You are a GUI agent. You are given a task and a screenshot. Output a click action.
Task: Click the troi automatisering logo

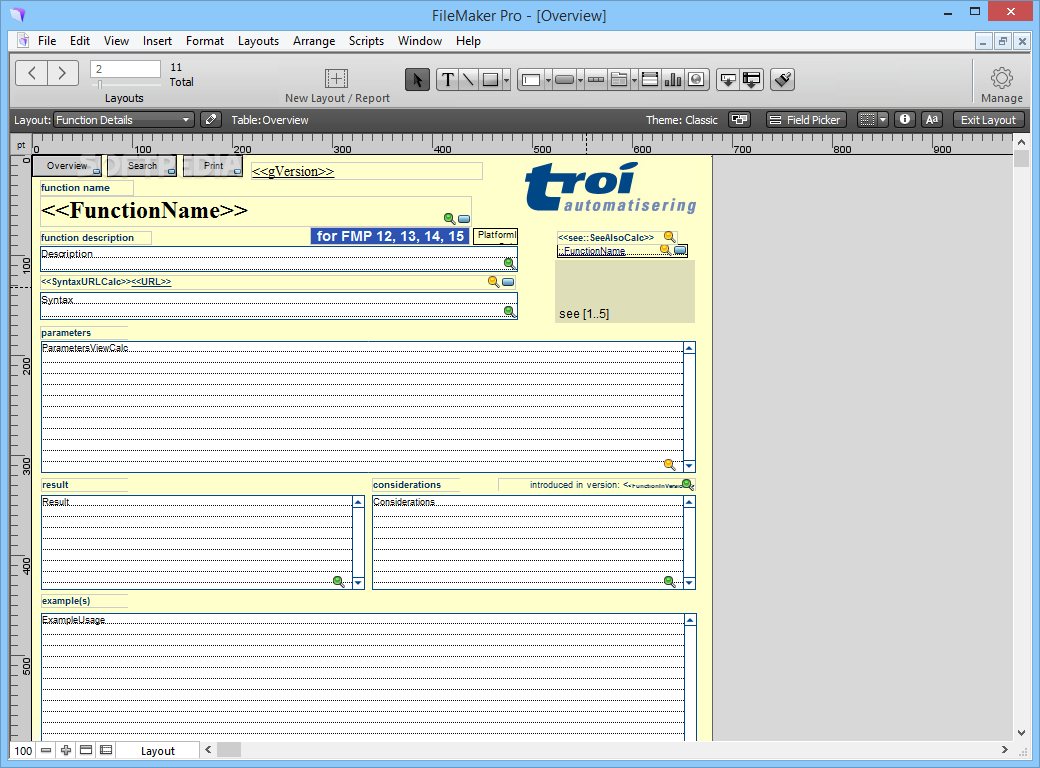coord(611,188)
